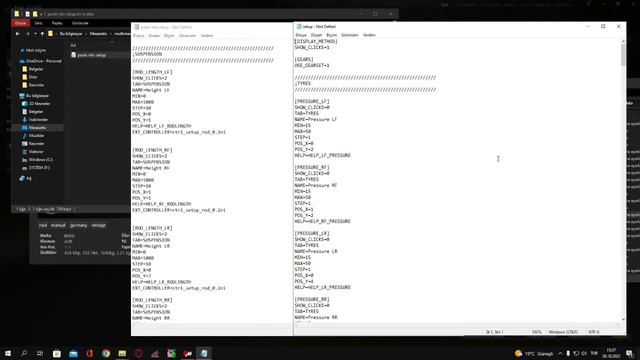This screenshot has height=360, width=640.
Task: Select Masaüstü in Explorer sidebar
Action: [37, 128]
